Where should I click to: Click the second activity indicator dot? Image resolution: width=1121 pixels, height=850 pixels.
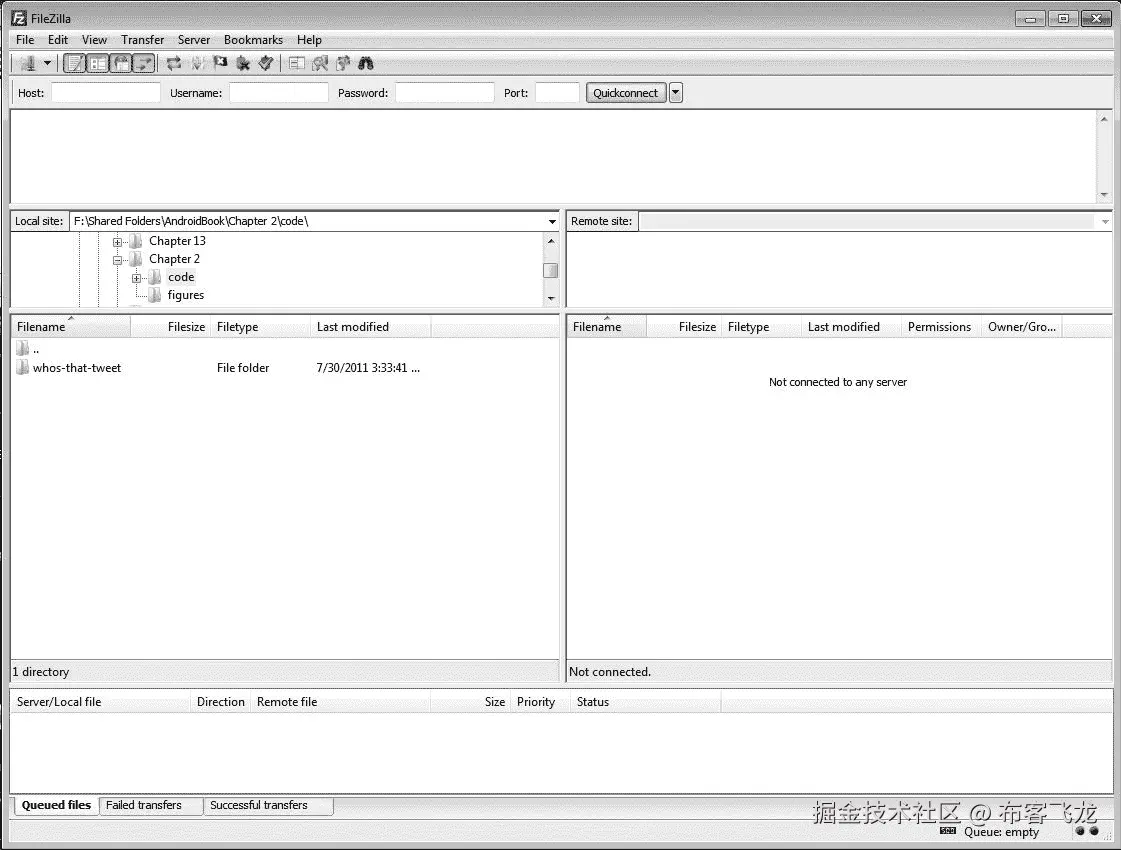point(1094,831)
